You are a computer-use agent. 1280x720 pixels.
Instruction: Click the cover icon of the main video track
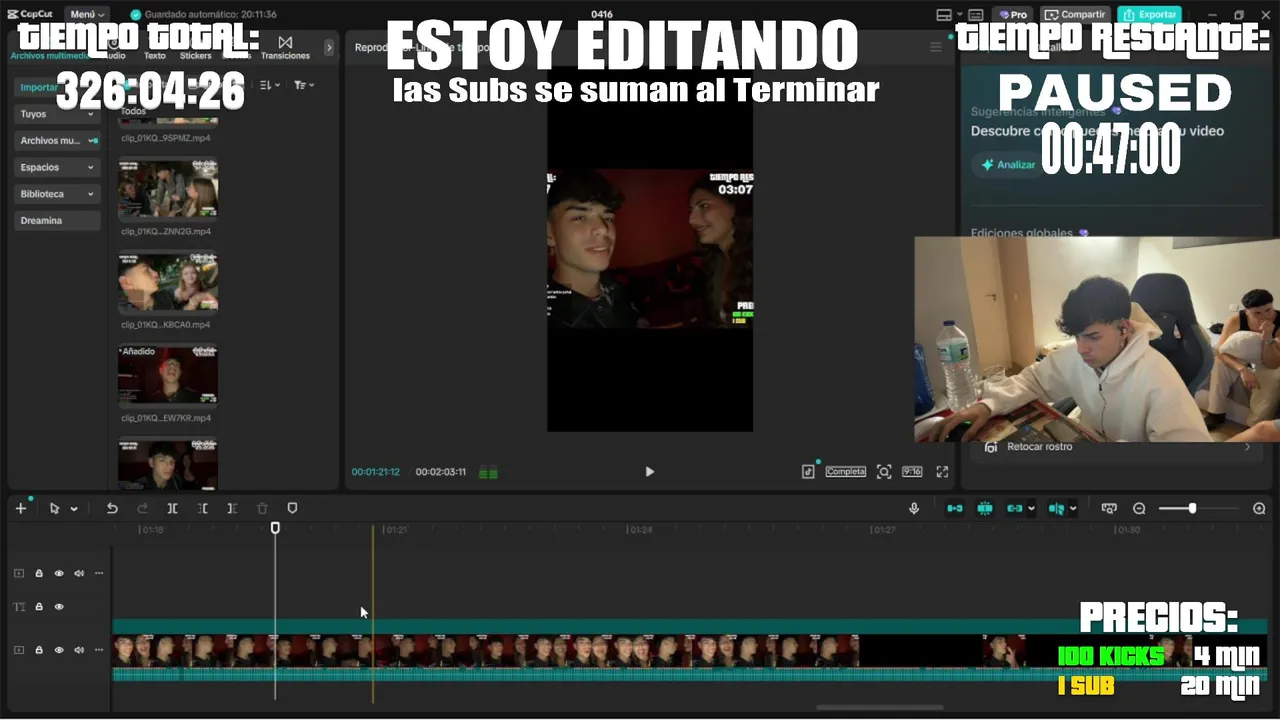coord(19,650)
